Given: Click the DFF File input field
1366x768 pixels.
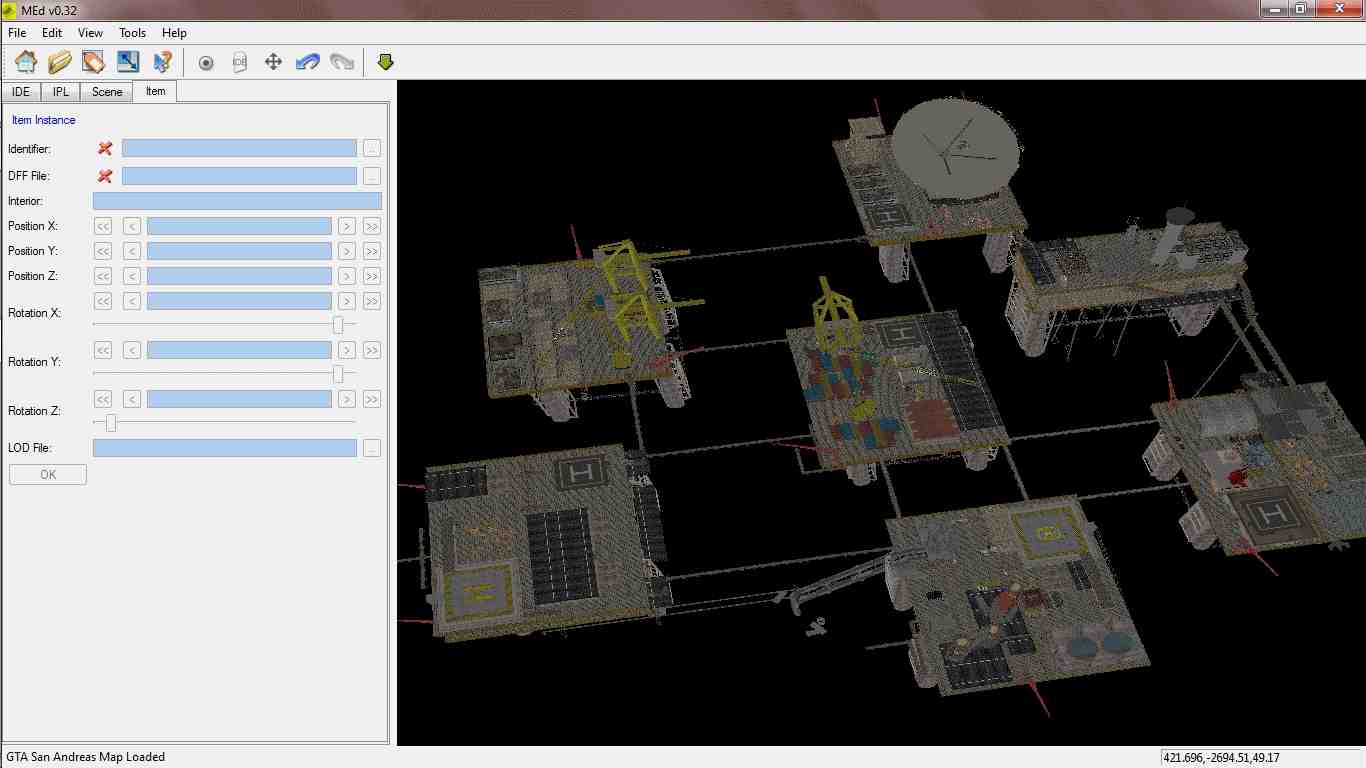Looking at the screenshot, I should click(239, 176).
